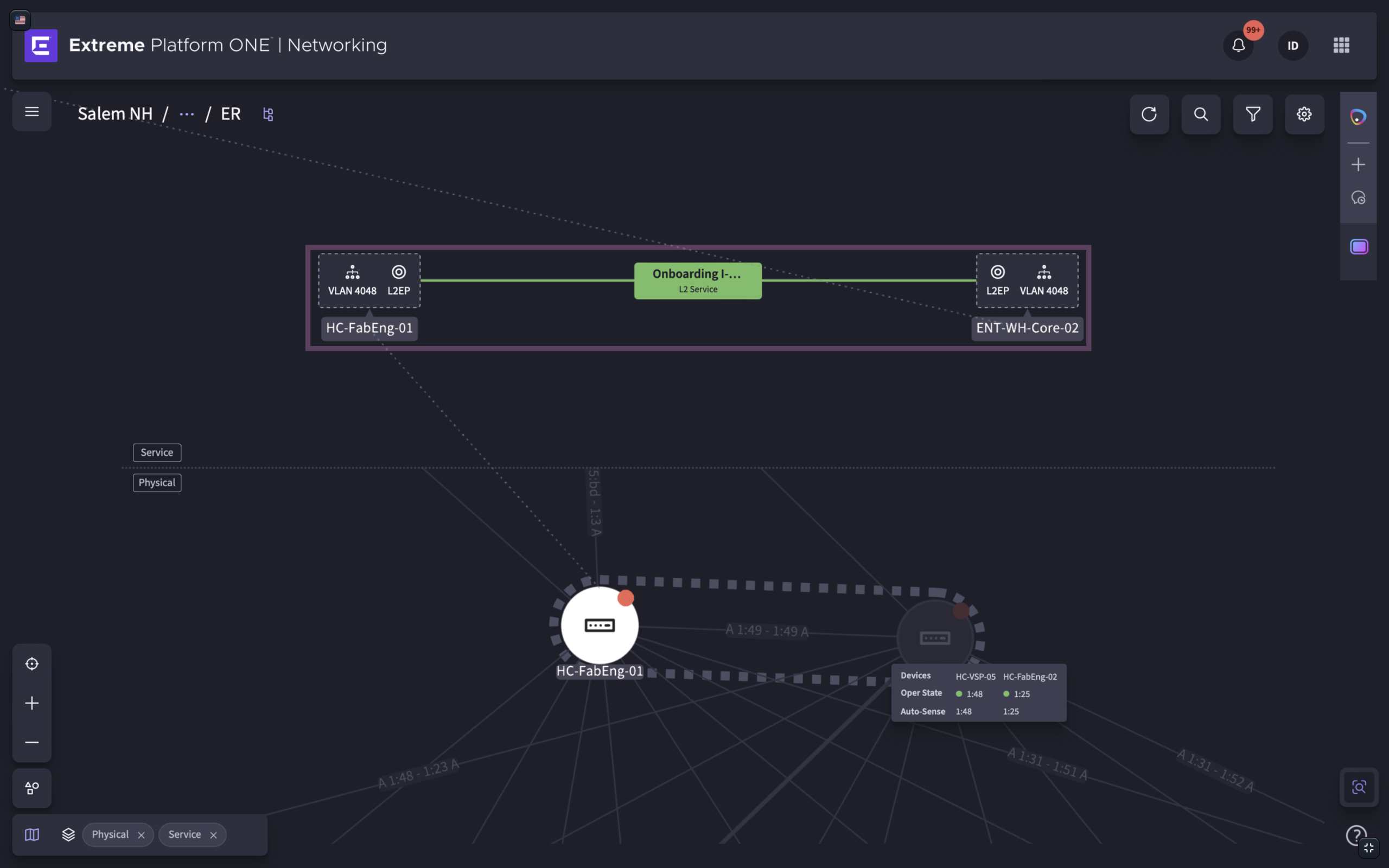Remove the Service layer chip
Image resolution: width=1389 pixels, height=868 pixels.
[x=214, y=835]
